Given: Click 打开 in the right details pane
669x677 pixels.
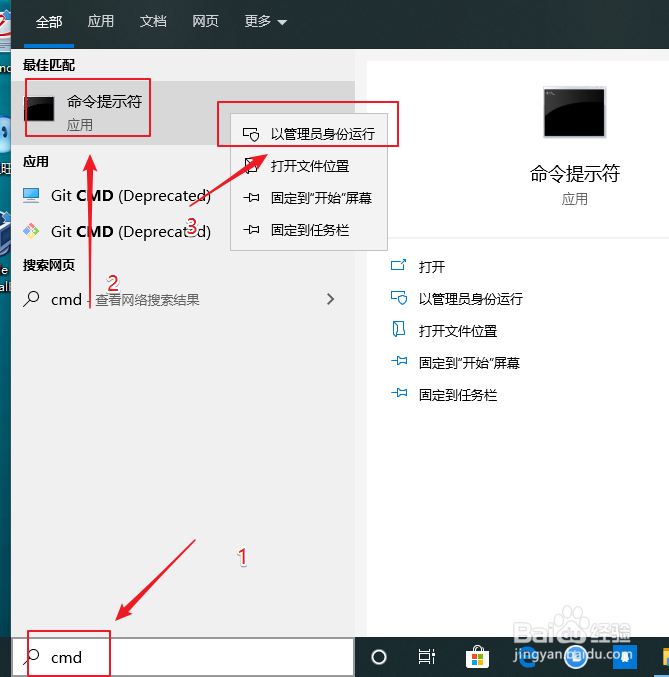Looking at the screenshot, I should coord(432,266).
